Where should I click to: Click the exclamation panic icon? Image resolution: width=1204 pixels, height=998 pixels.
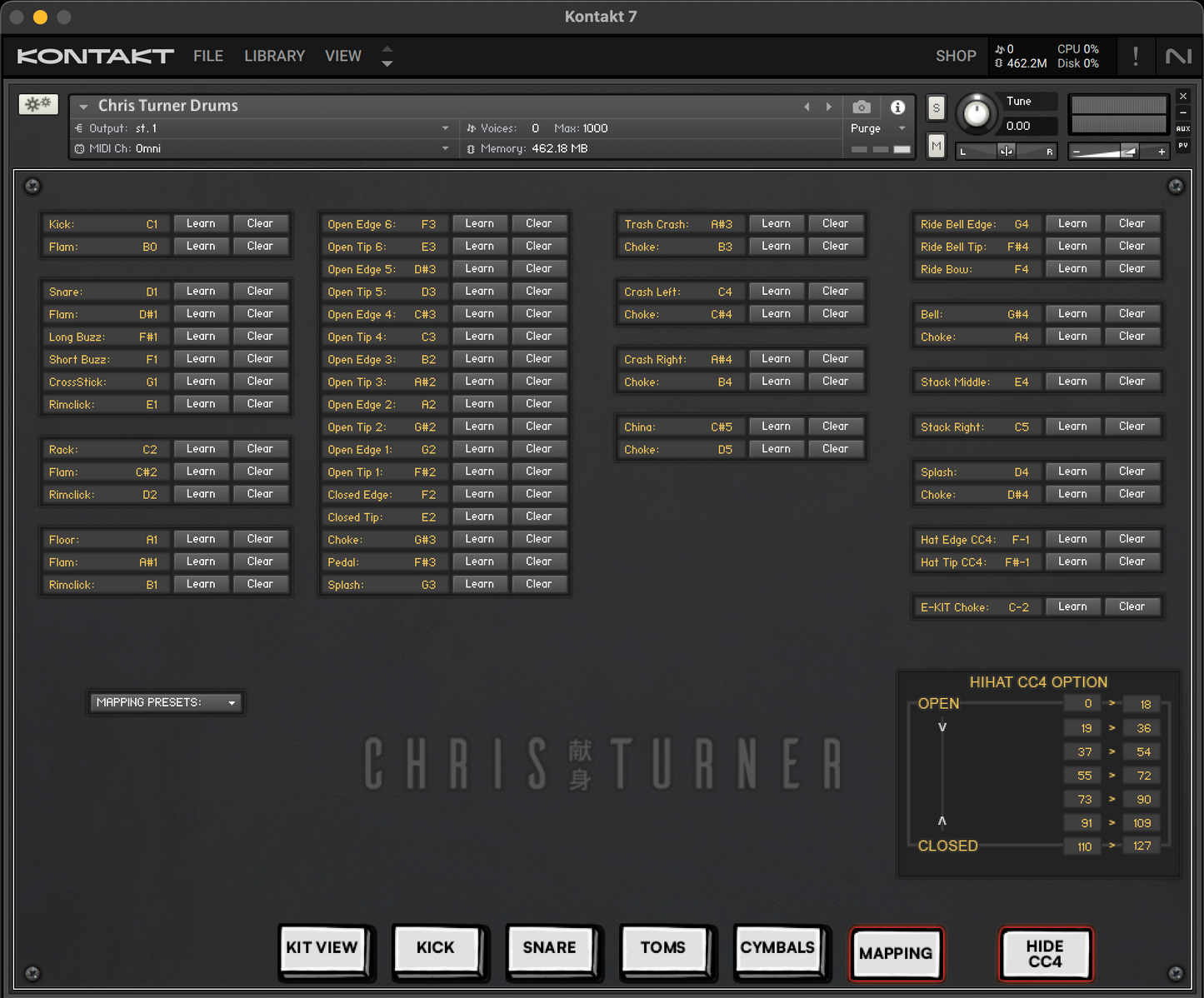(1135, 56)
